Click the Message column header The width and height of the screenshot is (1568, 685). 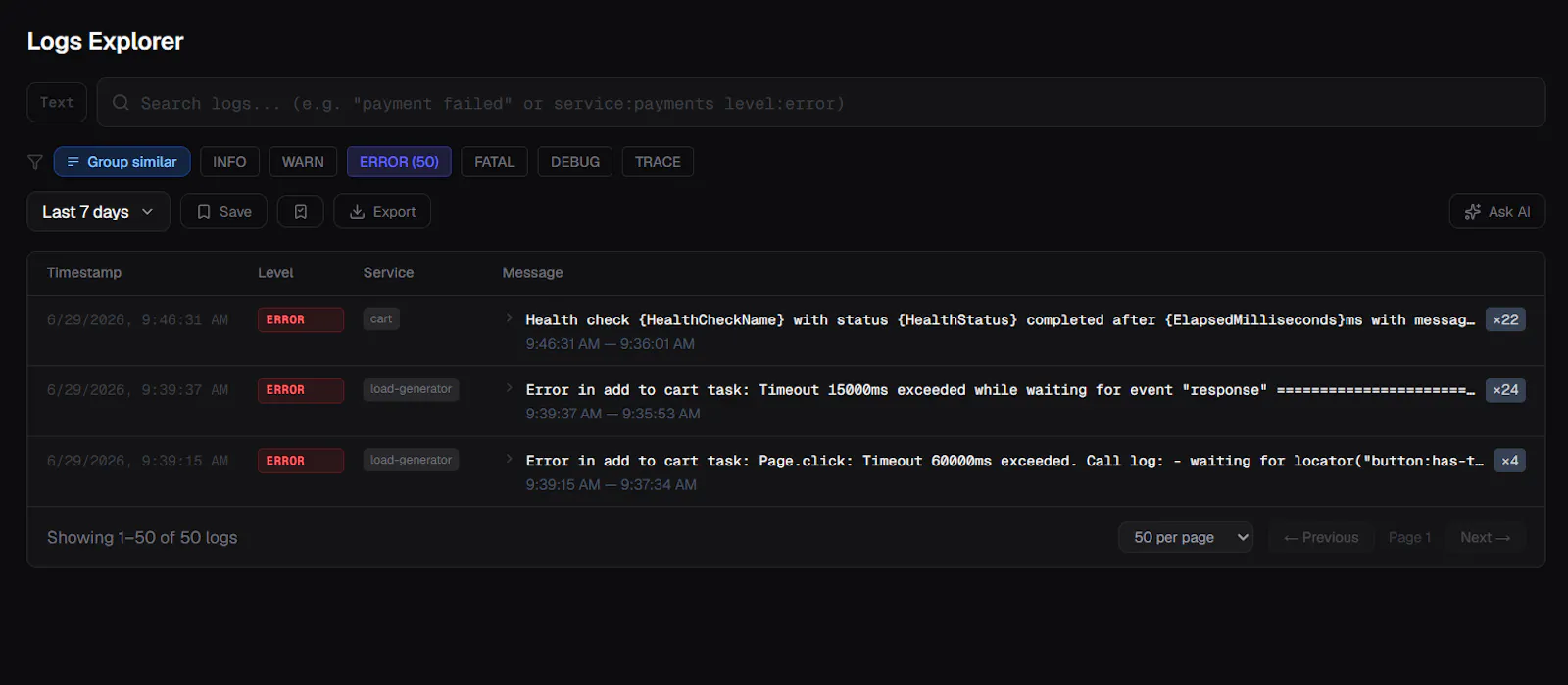coord(532,272)
